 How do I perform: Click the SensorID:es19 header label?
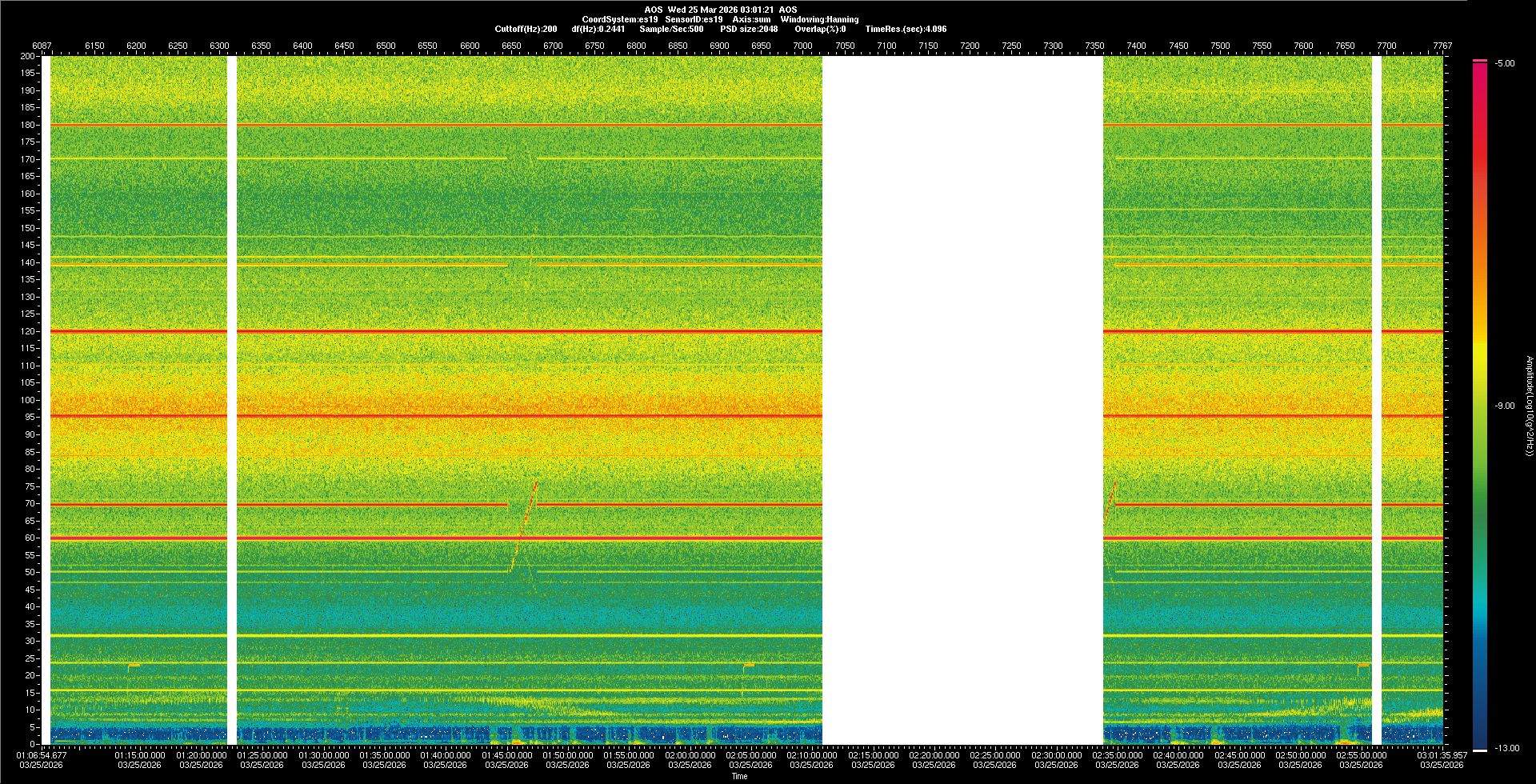pyautogui.click(x=694, y=19)
